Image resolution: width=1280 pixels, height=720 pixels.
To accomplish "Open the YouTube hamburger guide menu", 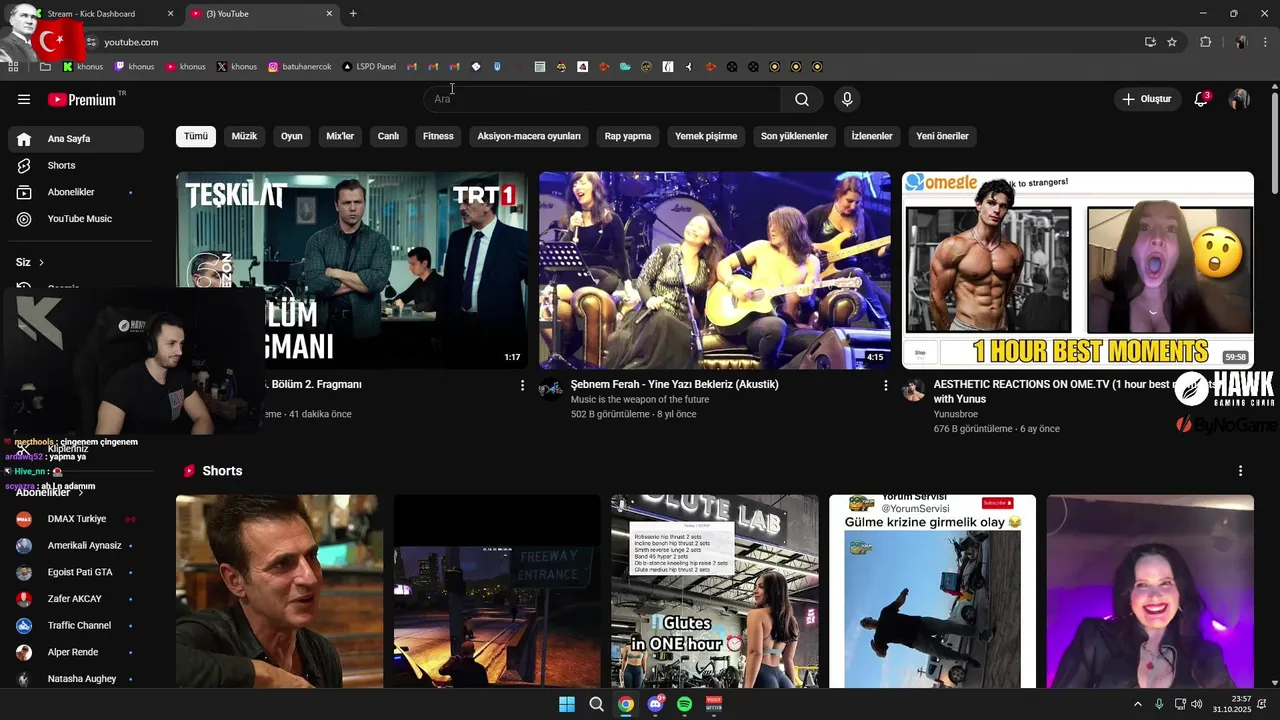I will pos(24,99).
